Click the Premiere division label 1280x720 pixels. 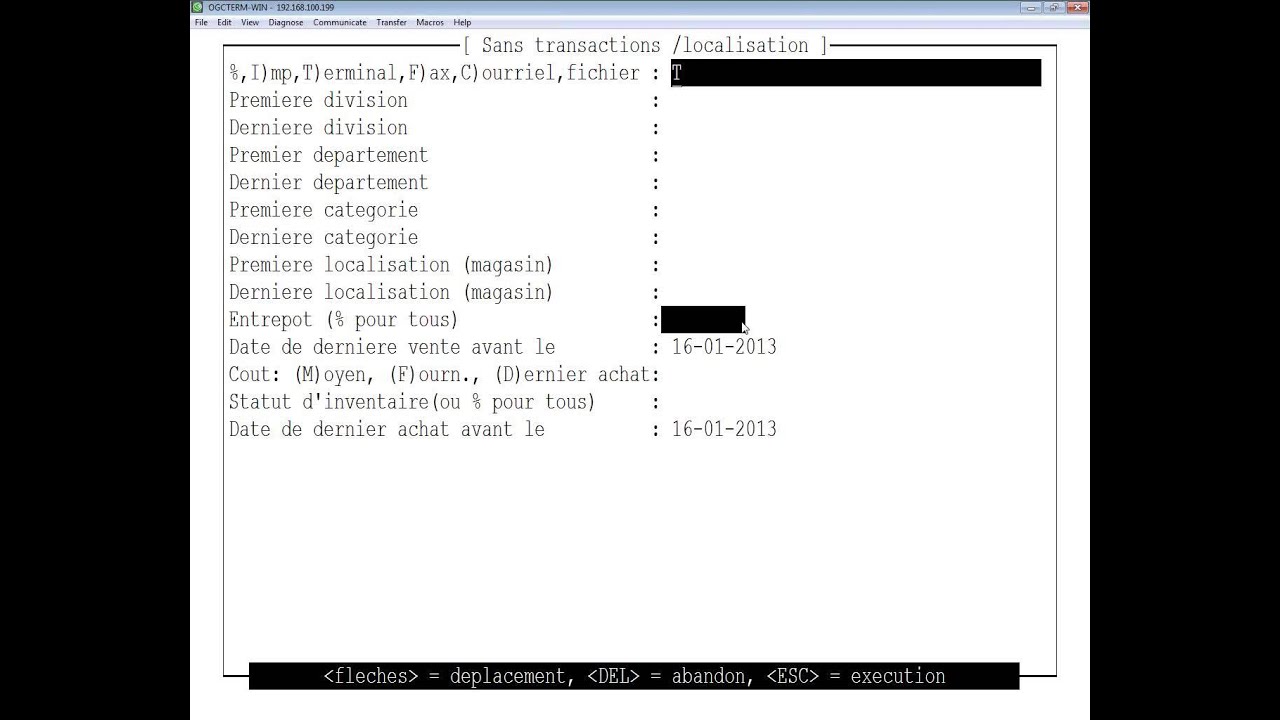click(x=318, y=101)
